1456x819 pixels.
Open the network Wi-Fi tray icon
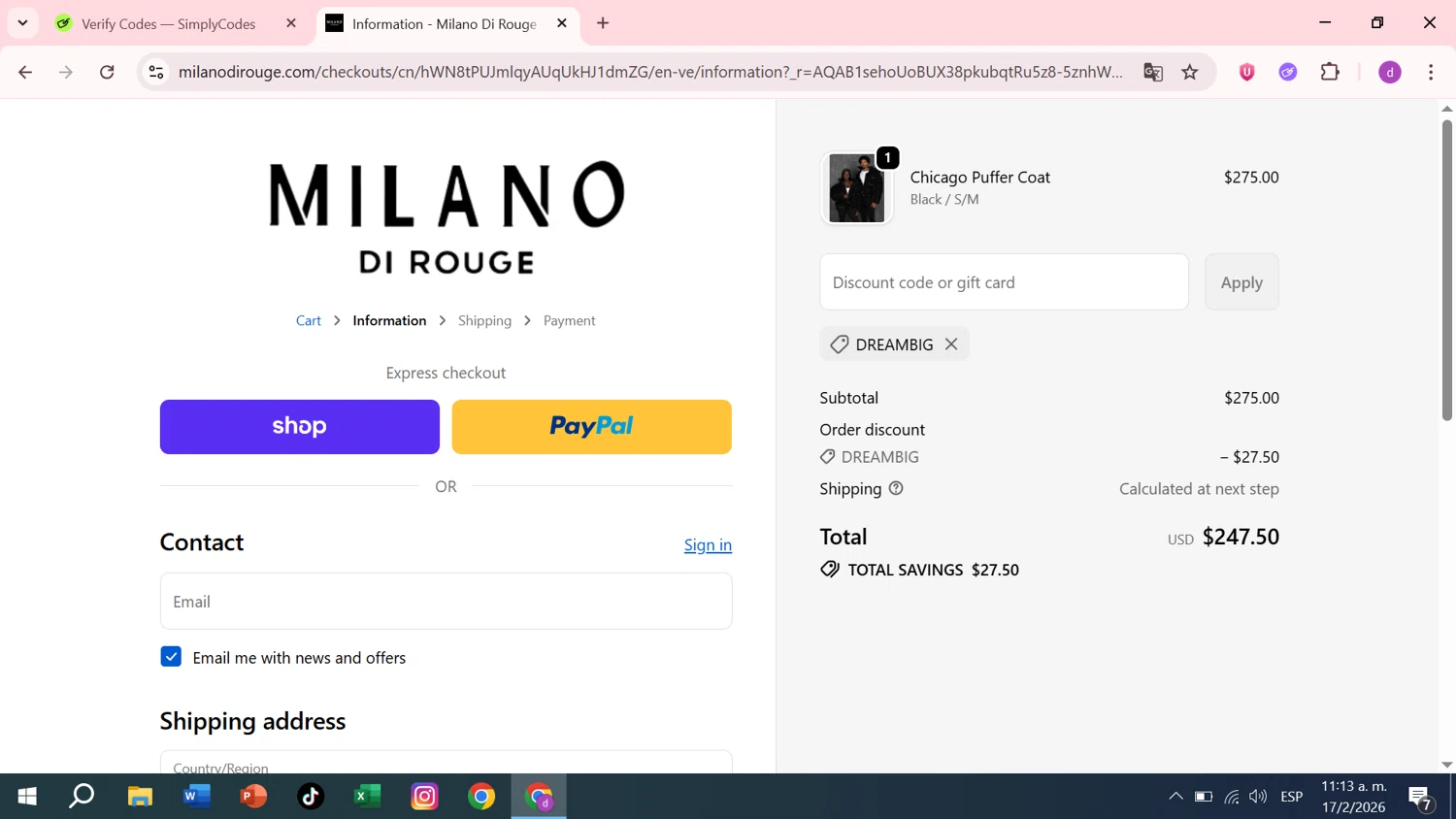1232,797
